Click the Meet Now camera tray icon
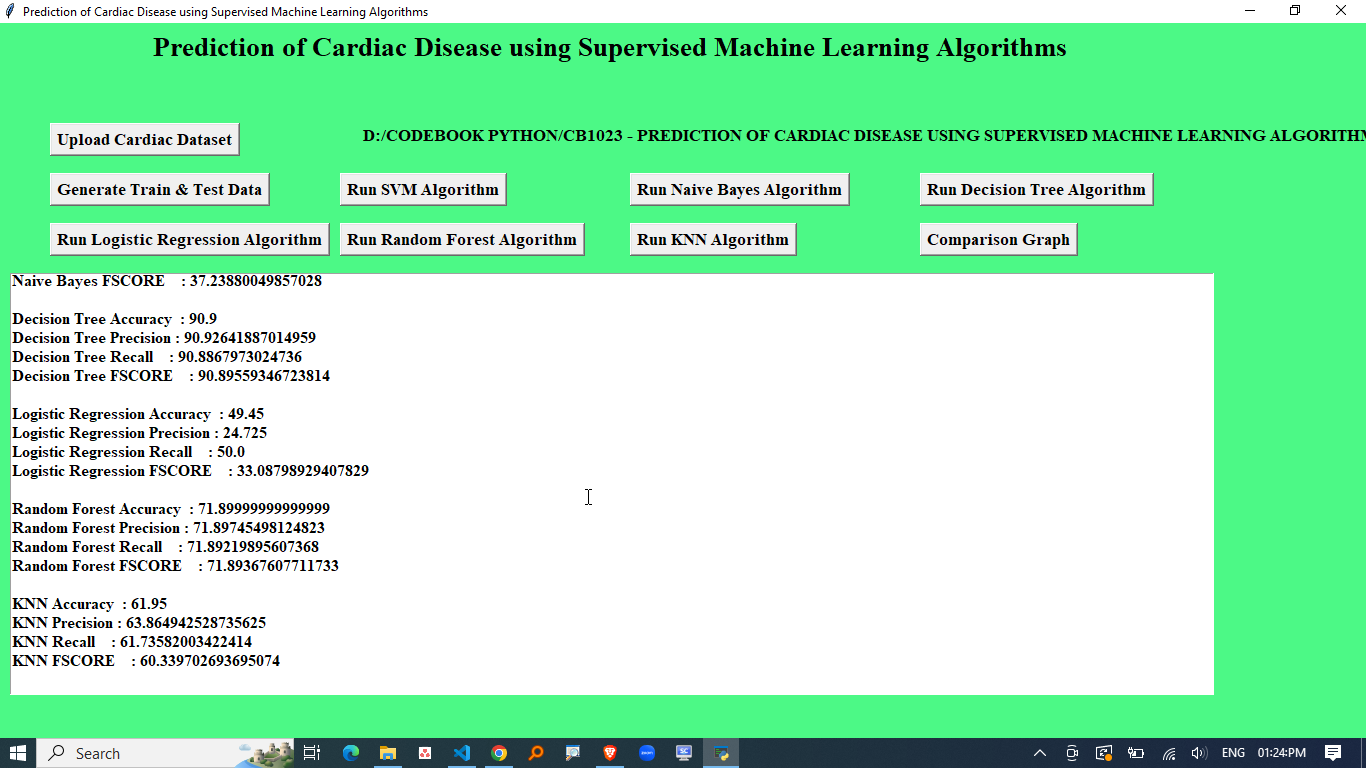Image resolution: width=1366 pixels, height=768 pixels. point(1072,753)
